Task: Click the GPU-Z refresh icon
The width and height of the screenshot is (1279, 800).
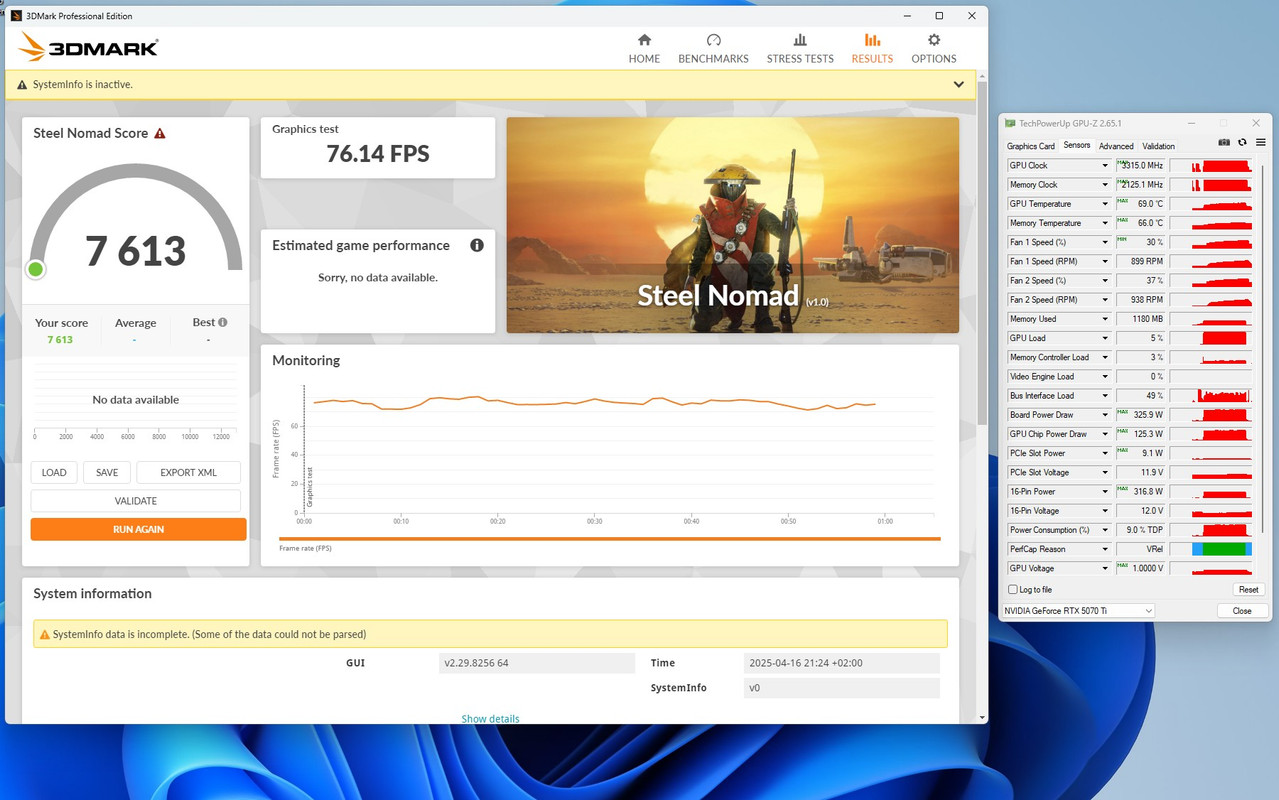Action: click(x=1242, y=143)
